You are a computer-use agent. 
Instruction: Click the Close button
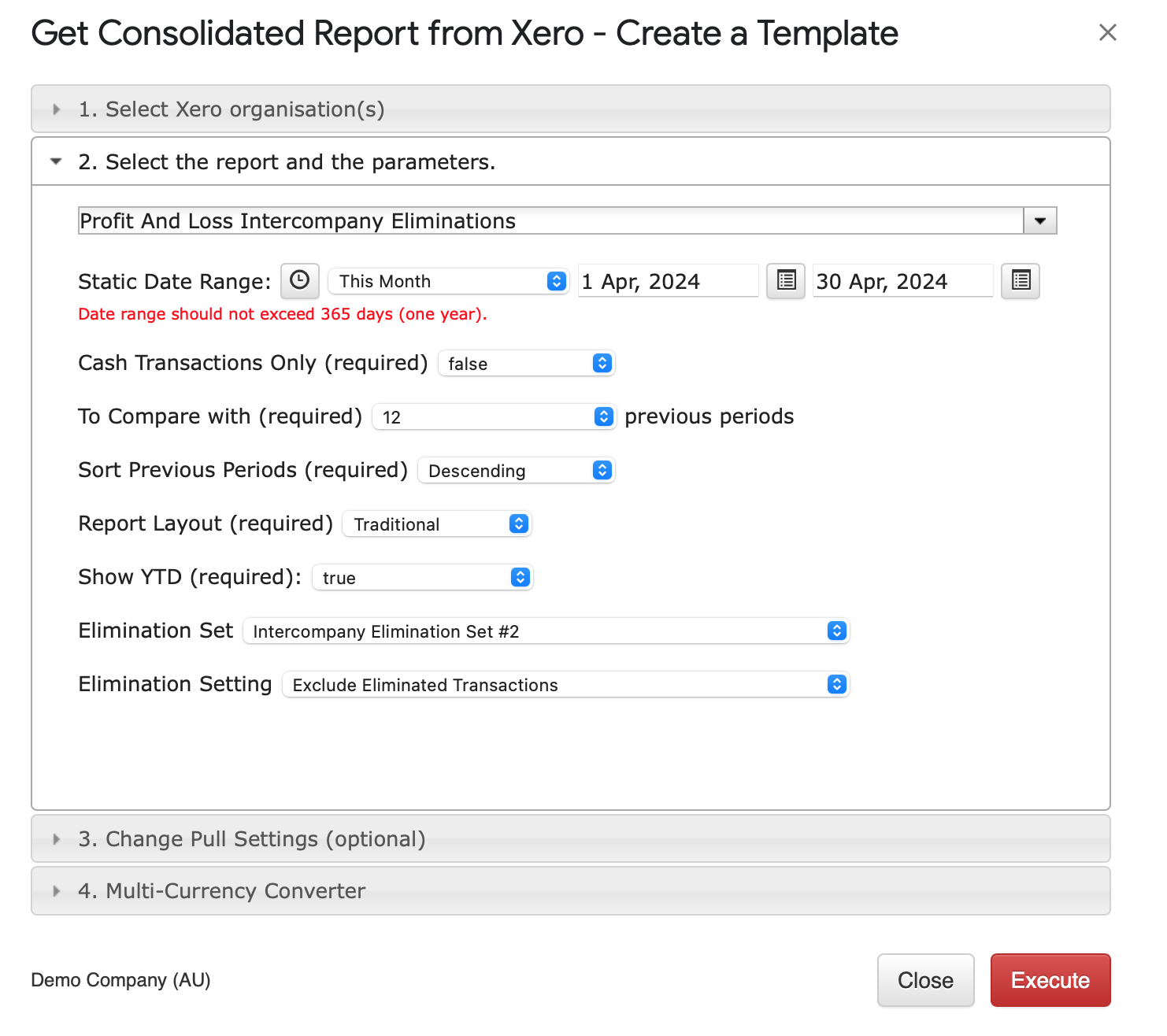925,980
